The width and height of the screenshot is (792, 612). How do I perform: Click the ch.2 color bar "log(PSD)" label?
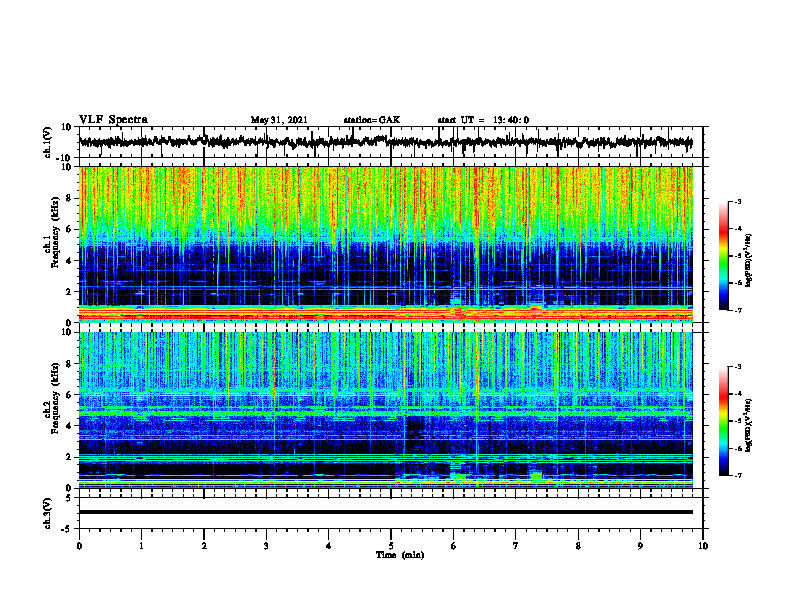748,425
